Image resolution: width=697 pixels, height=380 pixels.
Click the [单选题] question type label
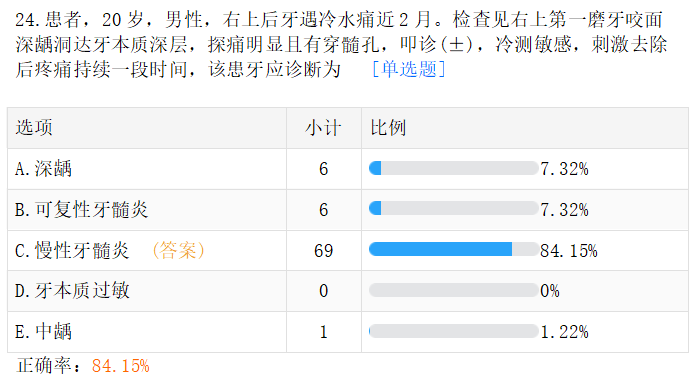(x=408, y=69)
